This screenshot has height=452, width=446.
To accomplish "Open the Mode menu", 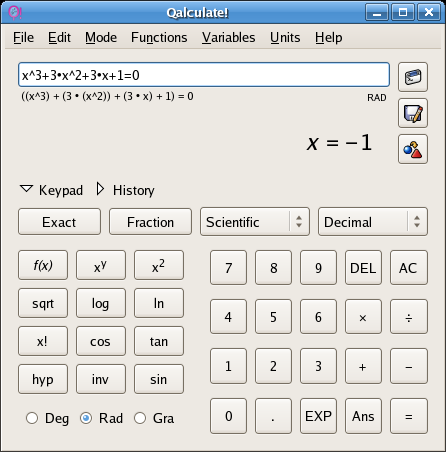I will [x=101, y=37].
